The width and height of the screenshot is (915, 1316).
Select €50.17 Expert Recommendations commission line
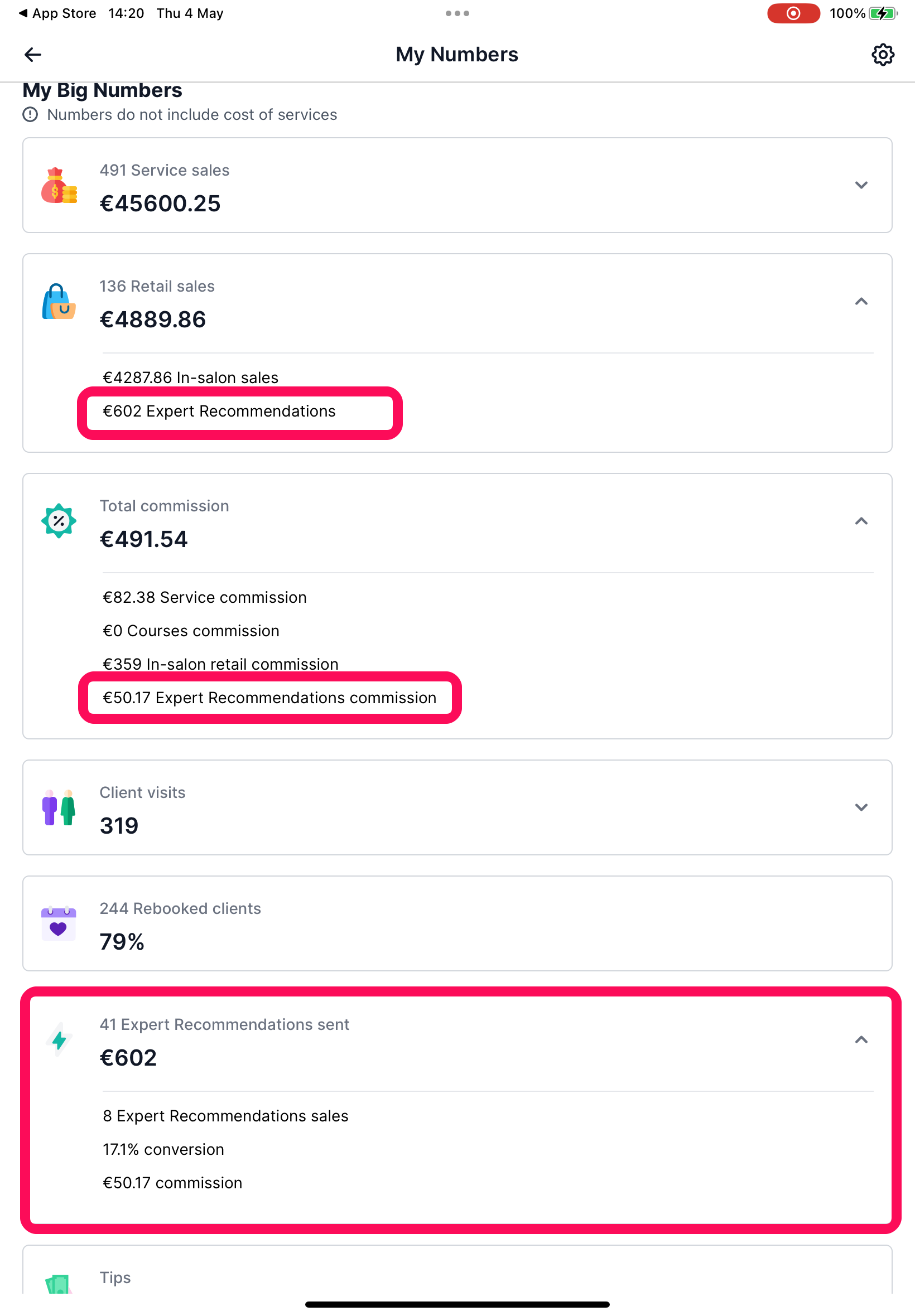click(x=269, y=698)
